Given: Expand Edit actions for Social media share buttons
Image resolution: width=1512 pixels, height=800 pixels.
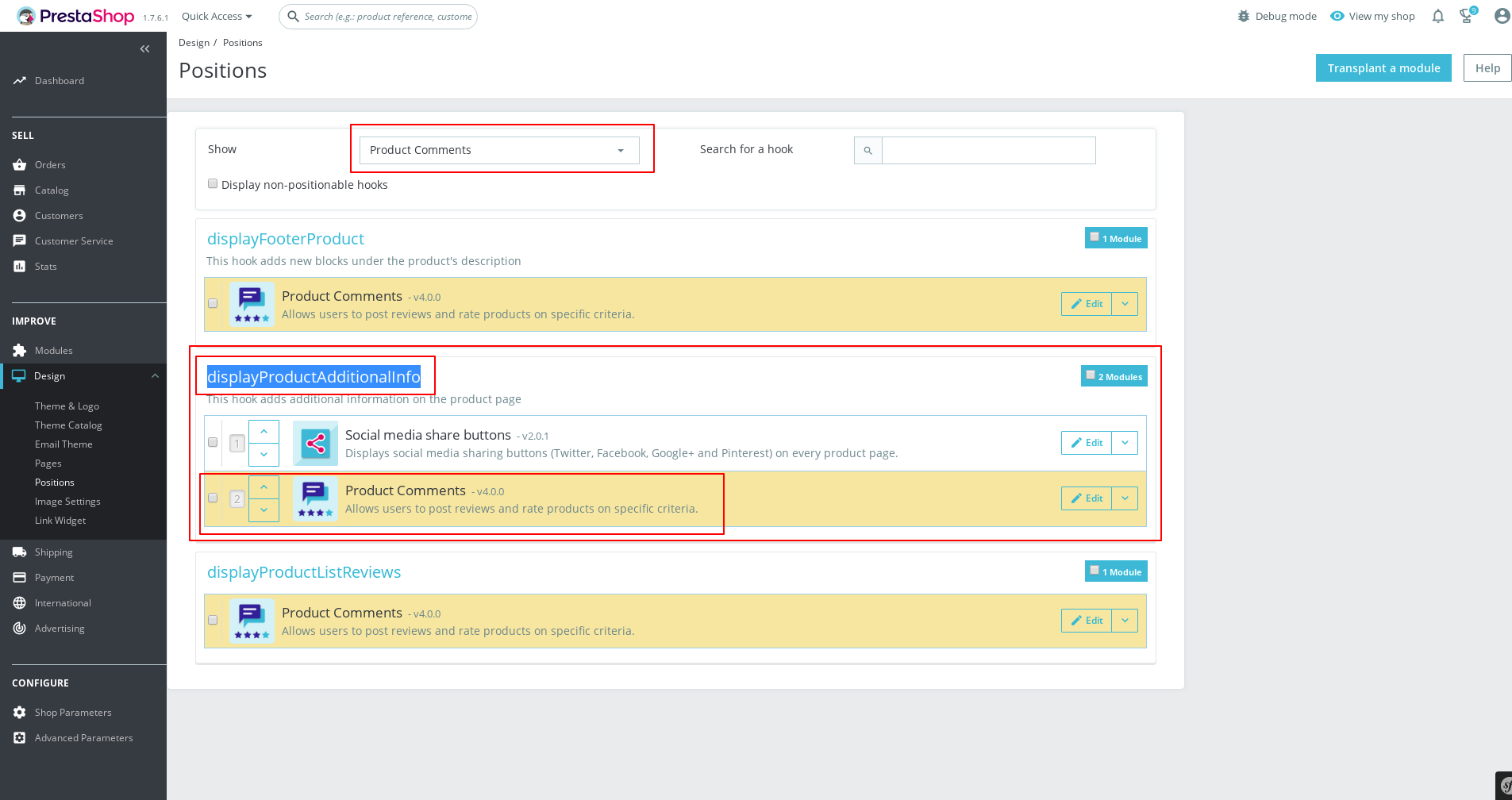Looking at the screenshot, I should (x=1125, y=443).
